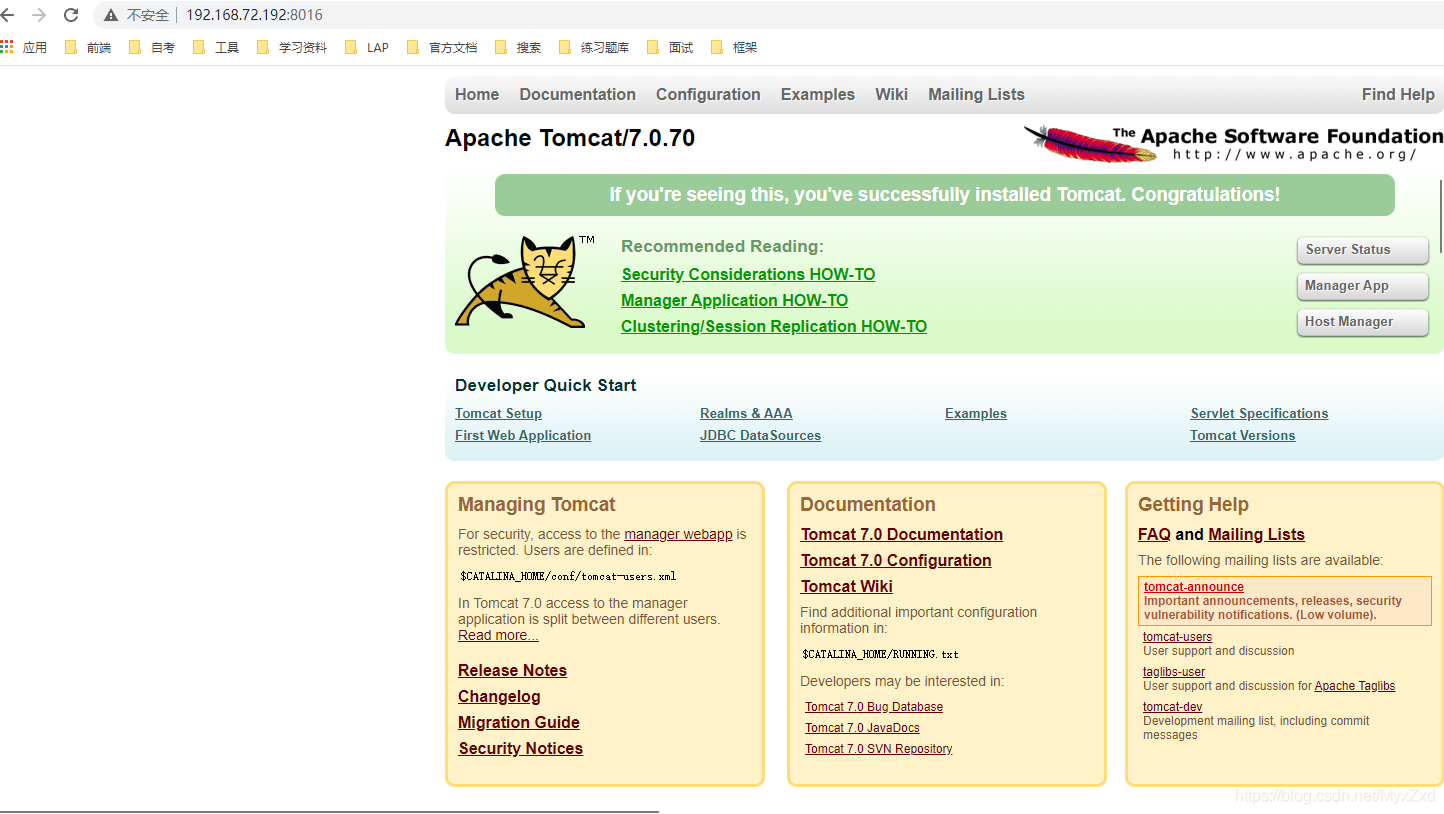Click the Tomcat cat logo image
Screen dimensions: 1444x814
525,282
